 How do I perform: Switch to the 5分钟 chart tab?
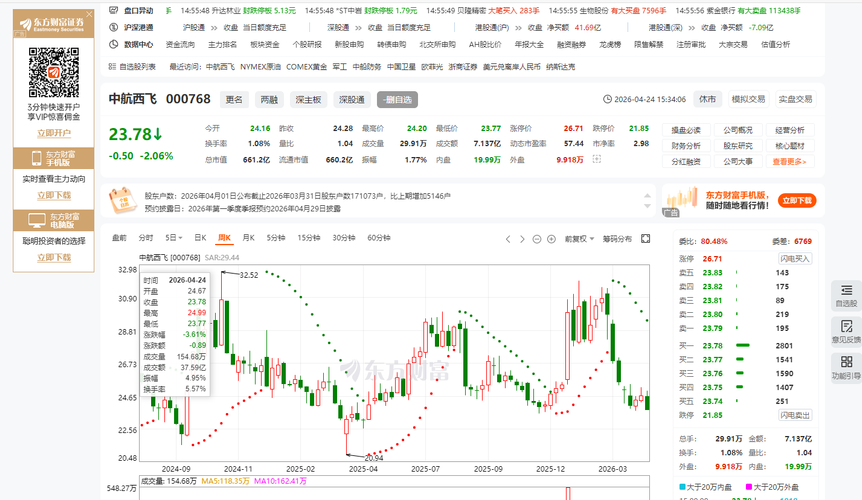coord(276,238)
